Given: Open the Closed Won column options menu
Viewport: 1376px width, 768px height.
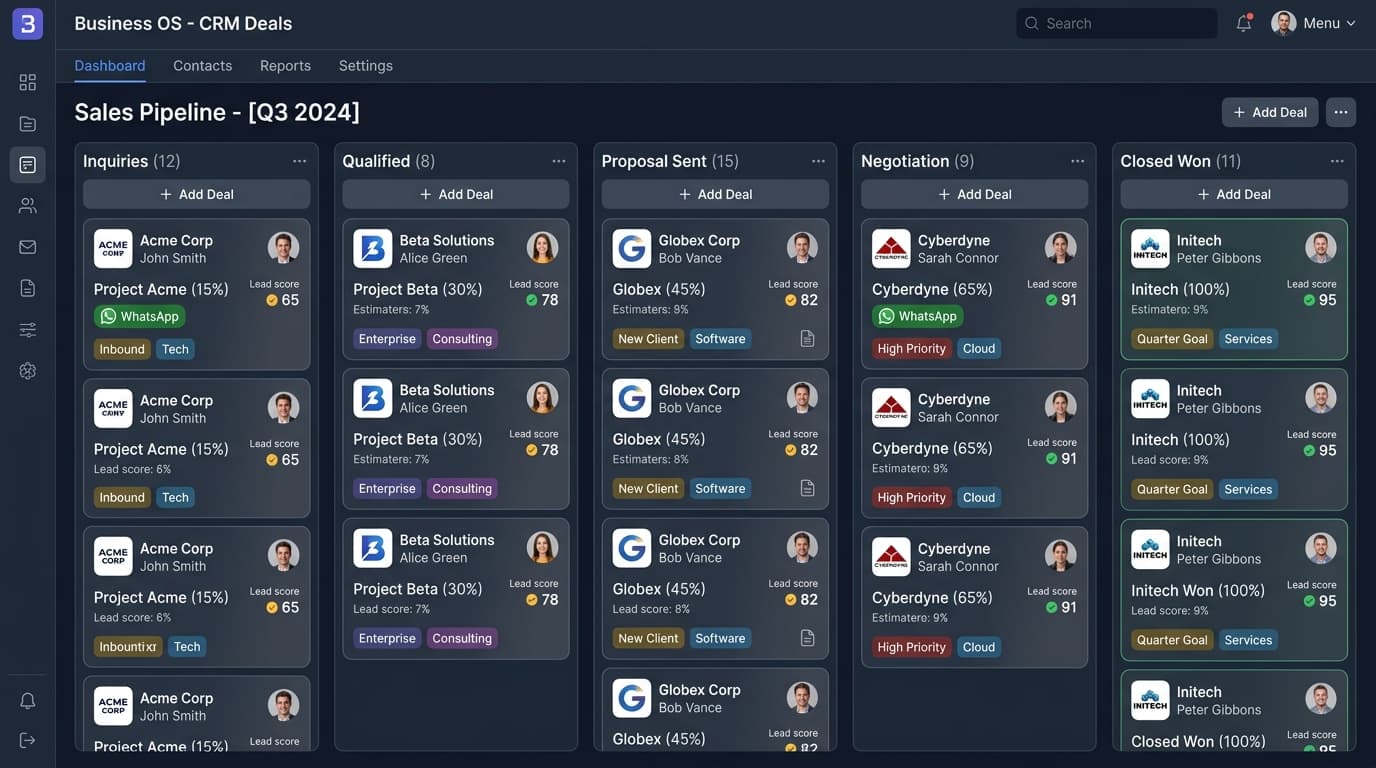Looking at the screenshot, I should 1337,161.
